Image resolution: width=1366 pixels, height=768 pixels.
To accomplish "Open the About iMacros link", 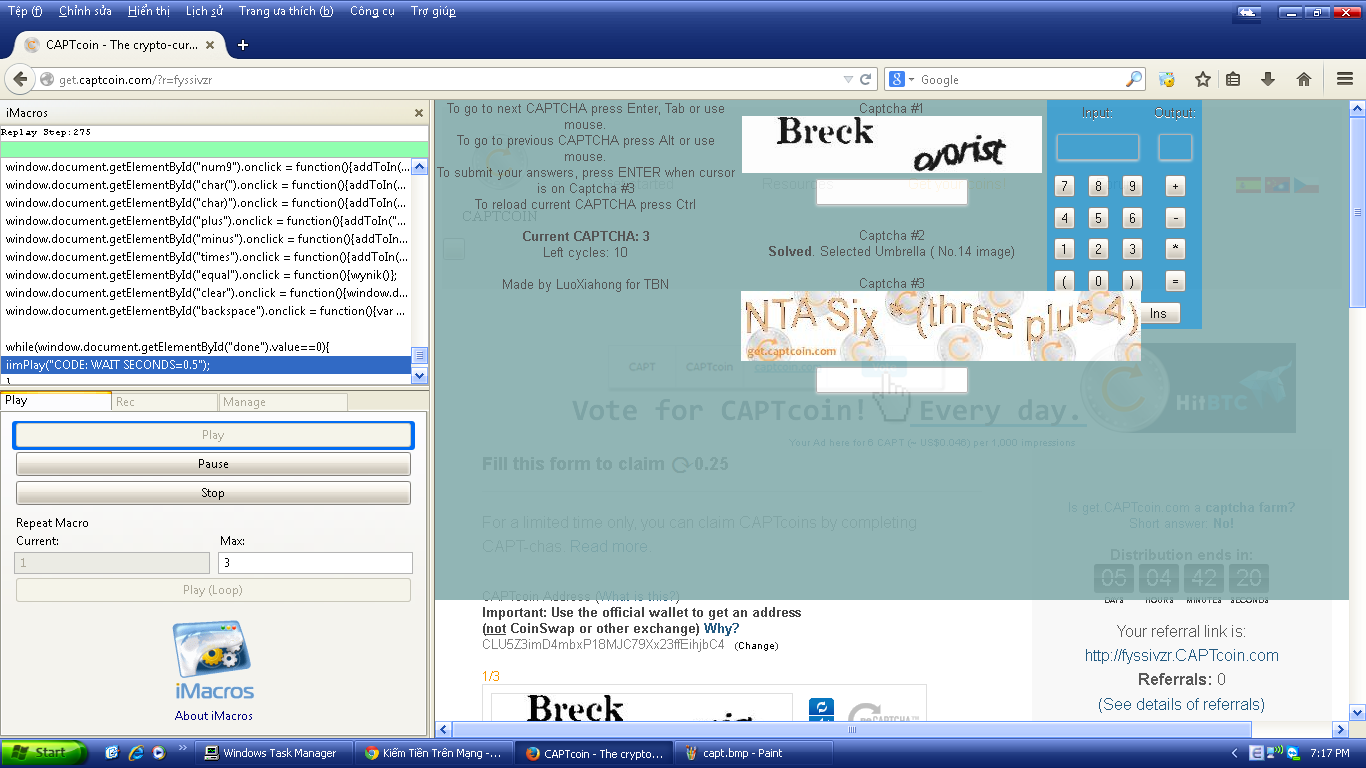I will tap(214, 716).
